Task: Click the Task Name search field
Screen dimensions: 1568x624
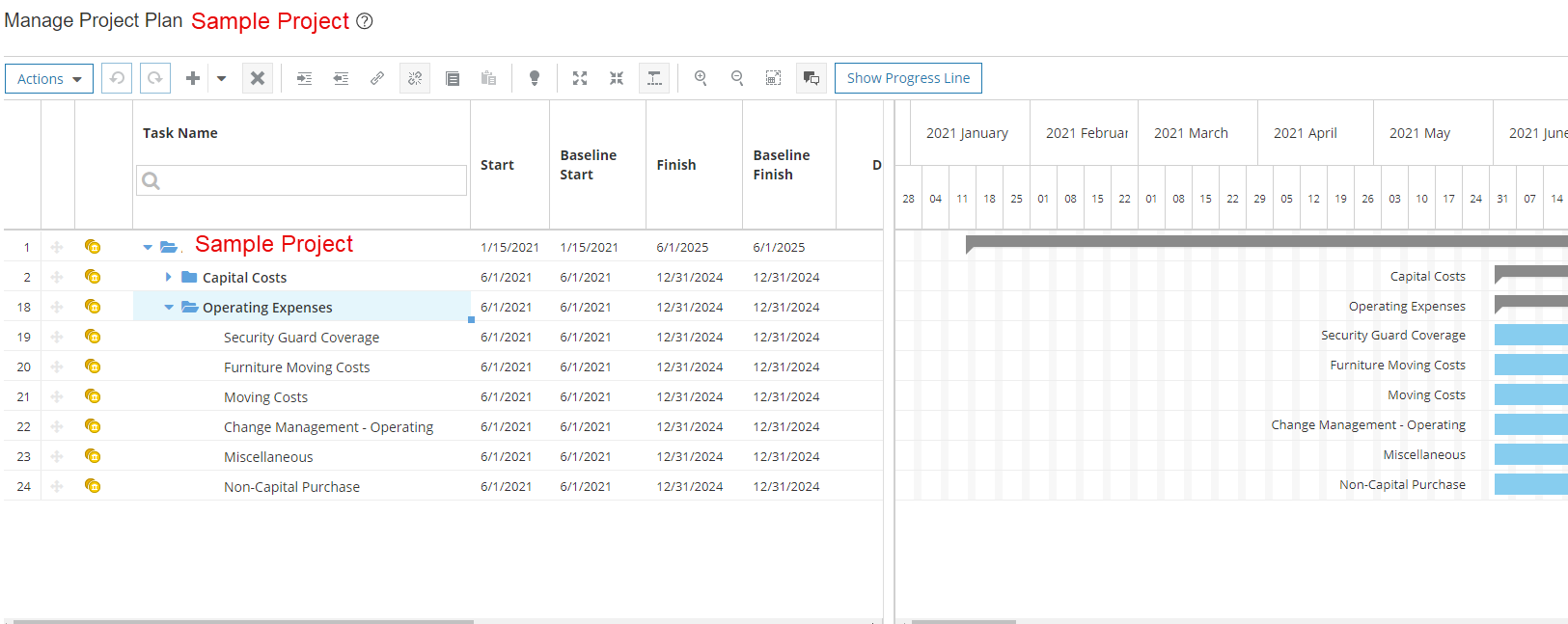Action: [301, 180]
